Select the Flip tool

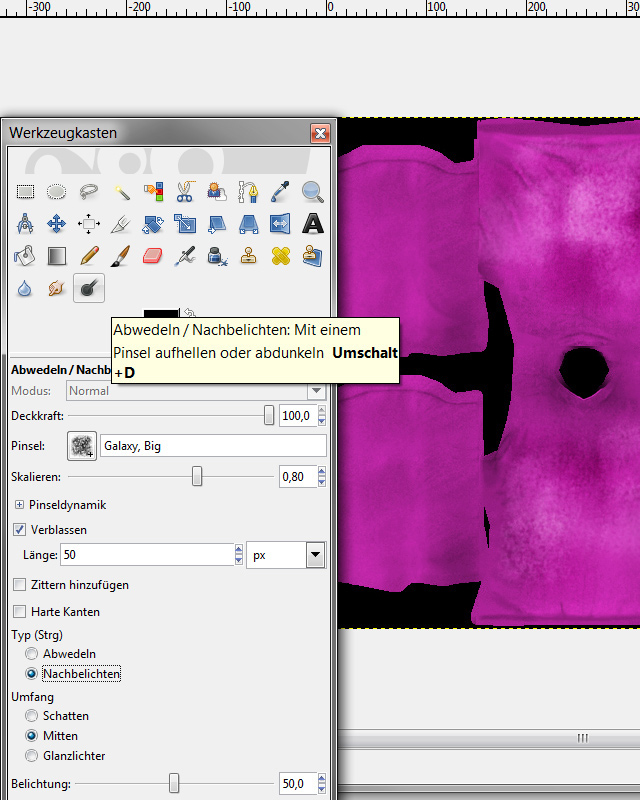click(281, 224)
